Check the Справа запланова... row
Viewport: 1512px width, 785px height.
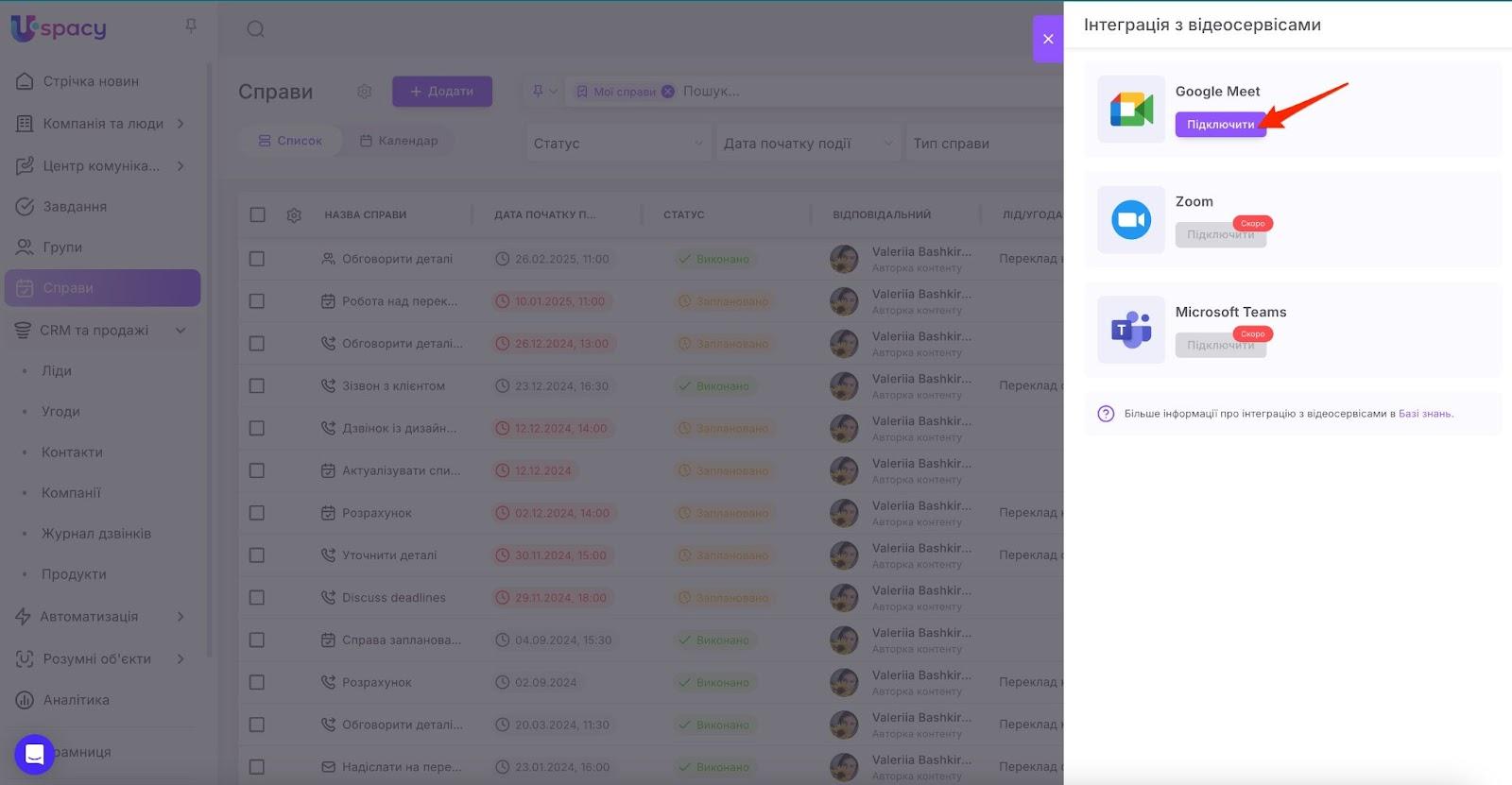point(257,640)
